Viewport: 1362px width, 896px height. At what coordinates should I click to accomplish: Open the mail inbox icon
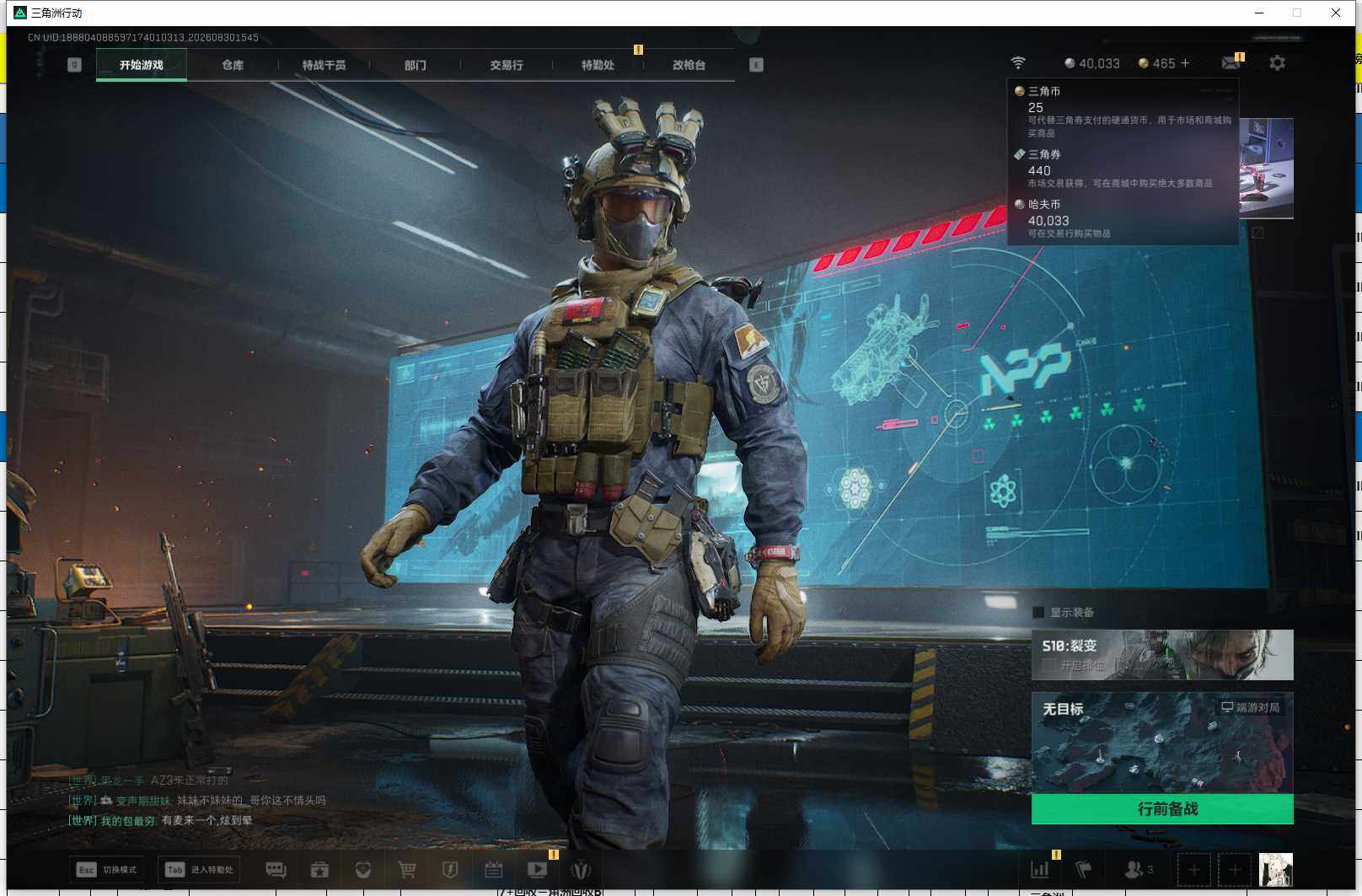(1231, 63)
